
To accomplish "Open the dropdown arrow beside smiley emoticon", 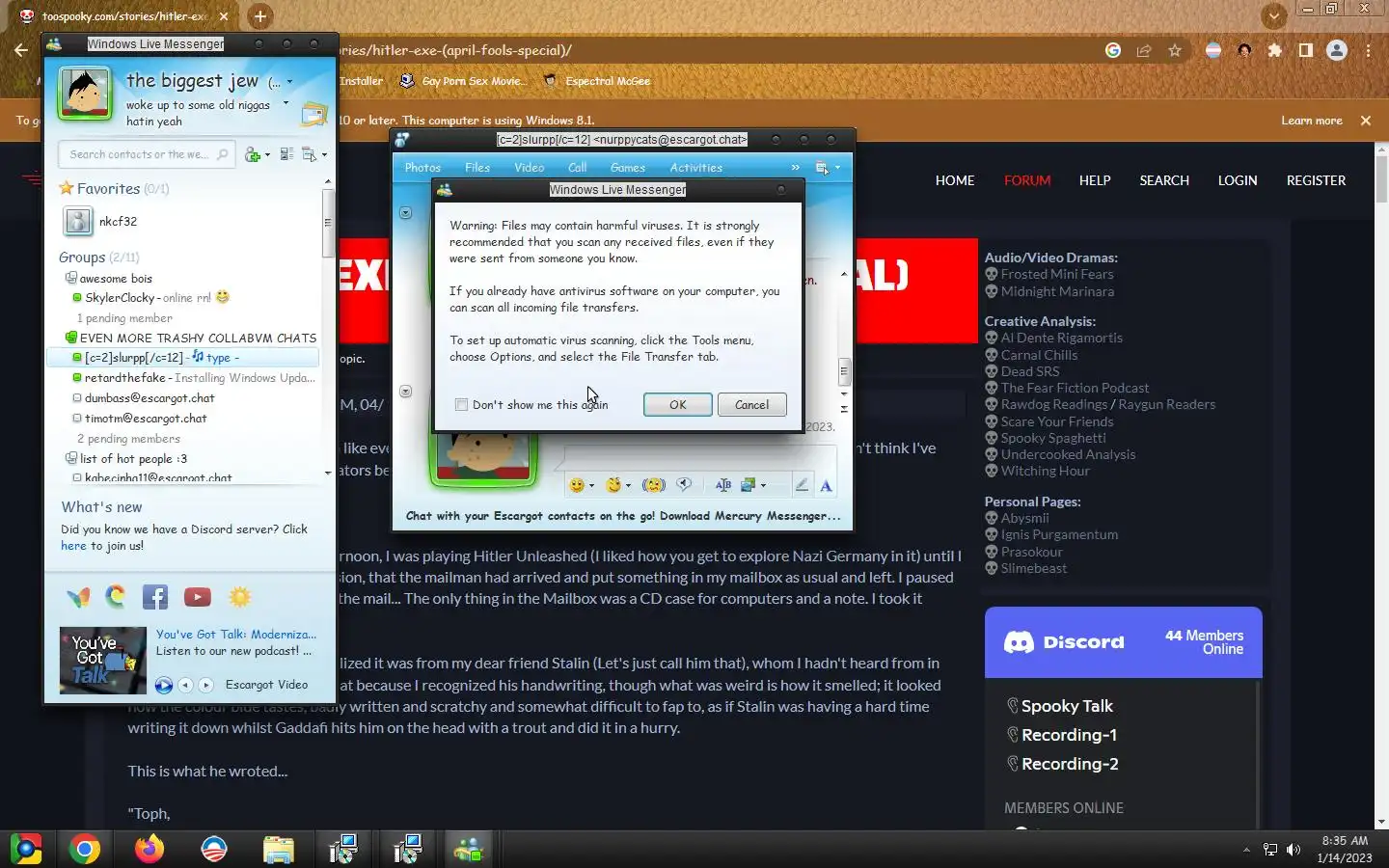I will pyautogui.click(x=591, y=486).
